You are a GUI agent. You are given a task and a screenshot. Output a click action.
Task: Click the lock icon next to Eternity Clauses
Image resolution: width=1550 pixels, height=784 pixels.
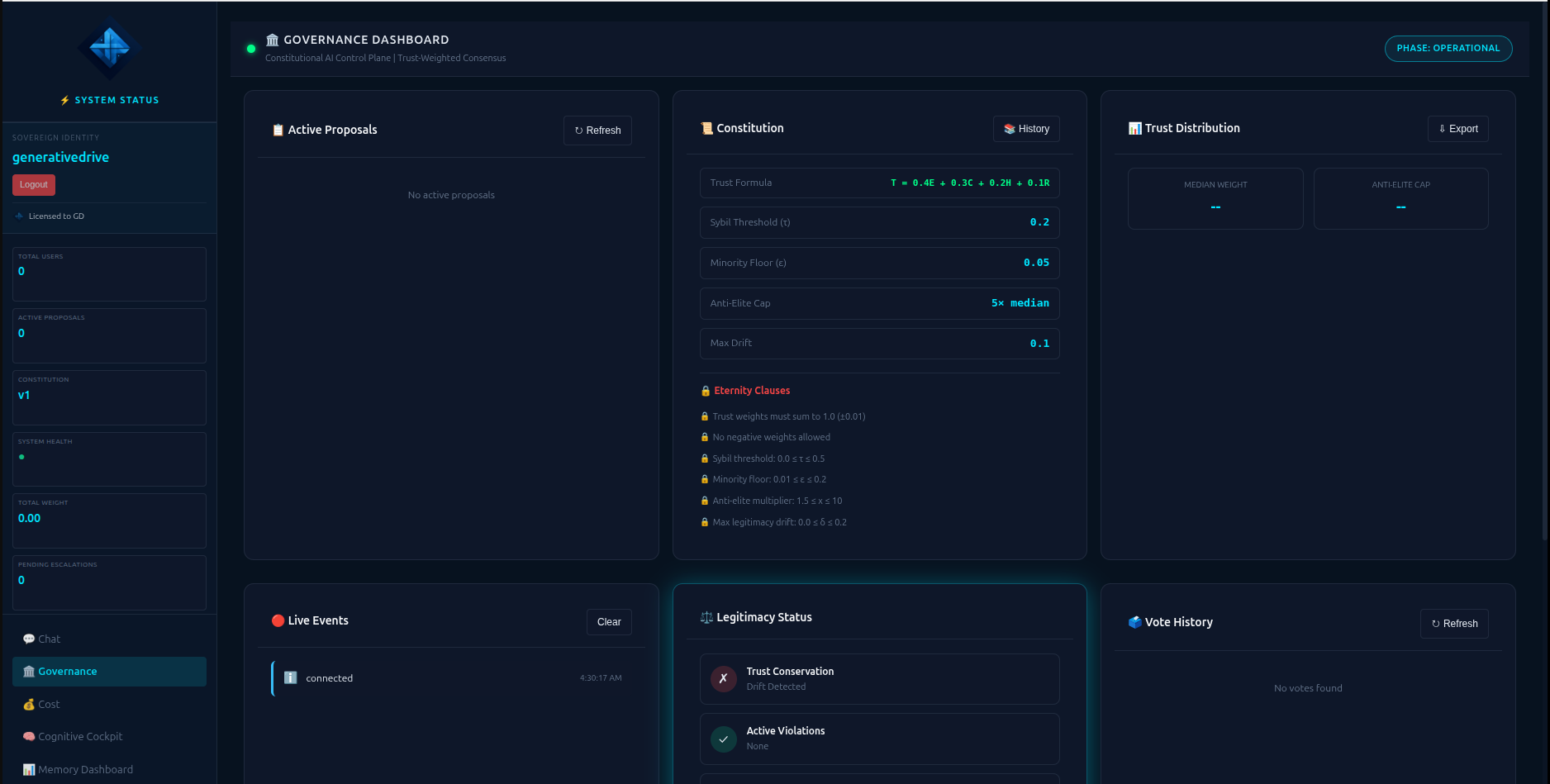[704, 390]
